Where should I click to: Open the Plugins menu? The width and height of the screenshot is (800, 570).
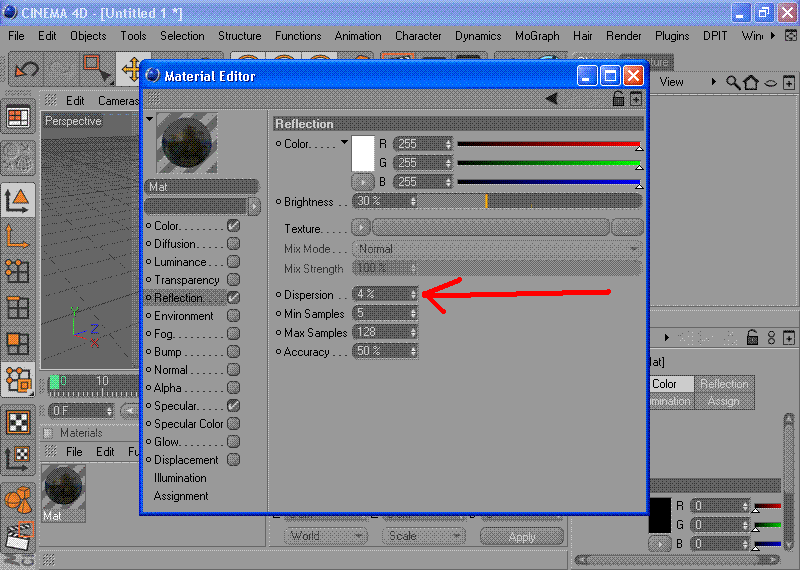pyautogui.click(x=672, y=36)
